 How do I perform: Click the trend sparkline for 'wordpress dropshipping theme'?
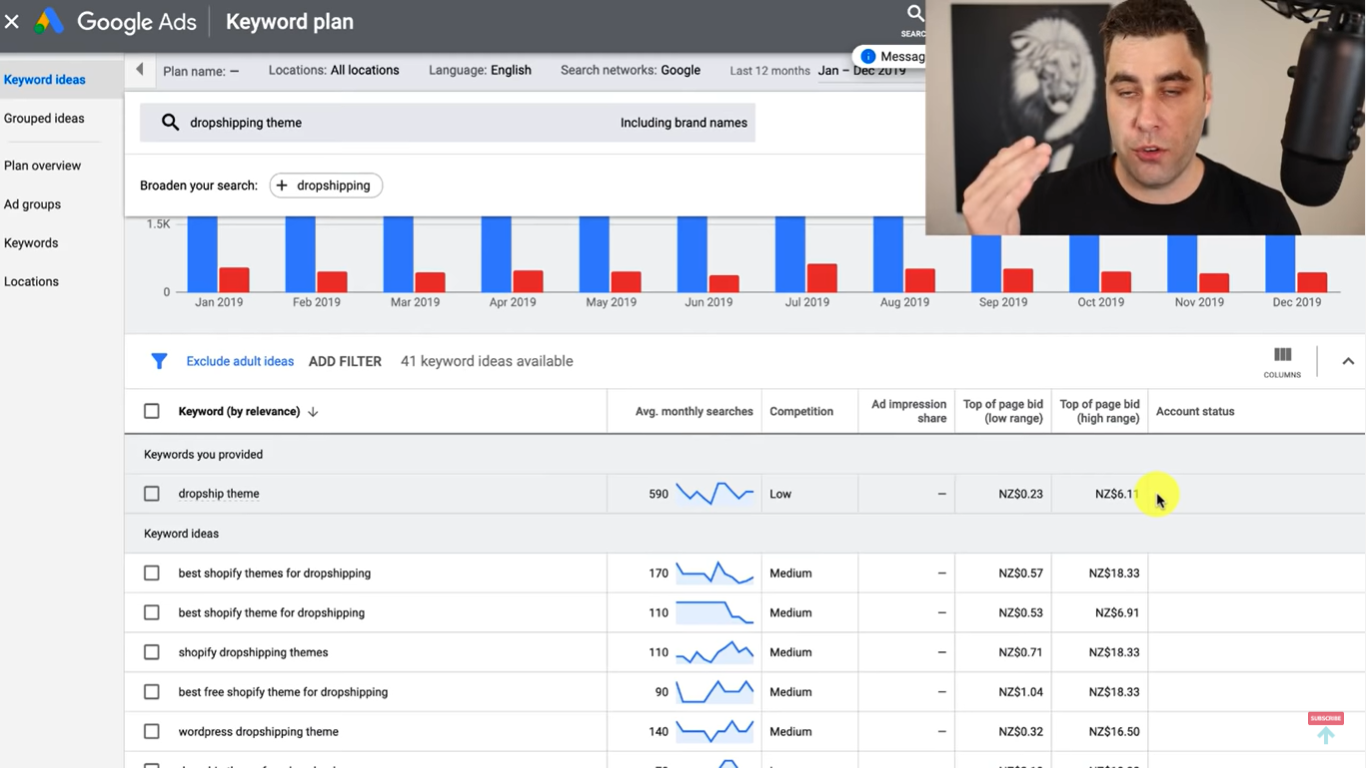715,731
